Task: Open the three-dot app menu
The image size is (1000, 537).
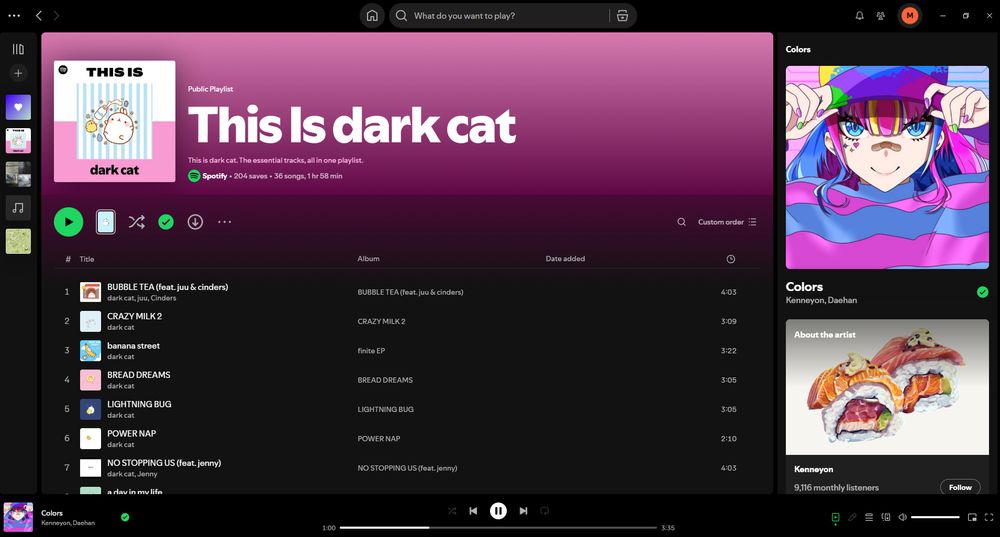Action: (x=14, y=16)
